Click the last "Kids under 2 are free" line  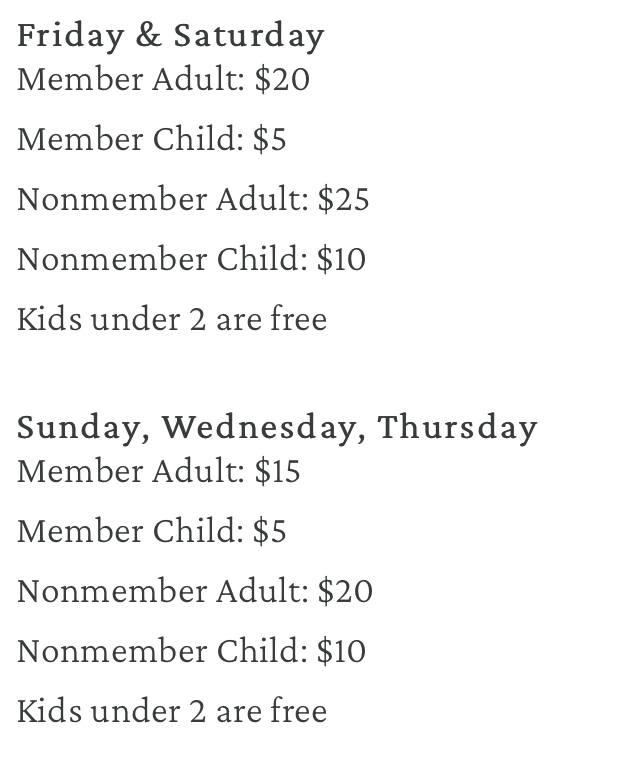pyautogui.click(x=172, y=711)
